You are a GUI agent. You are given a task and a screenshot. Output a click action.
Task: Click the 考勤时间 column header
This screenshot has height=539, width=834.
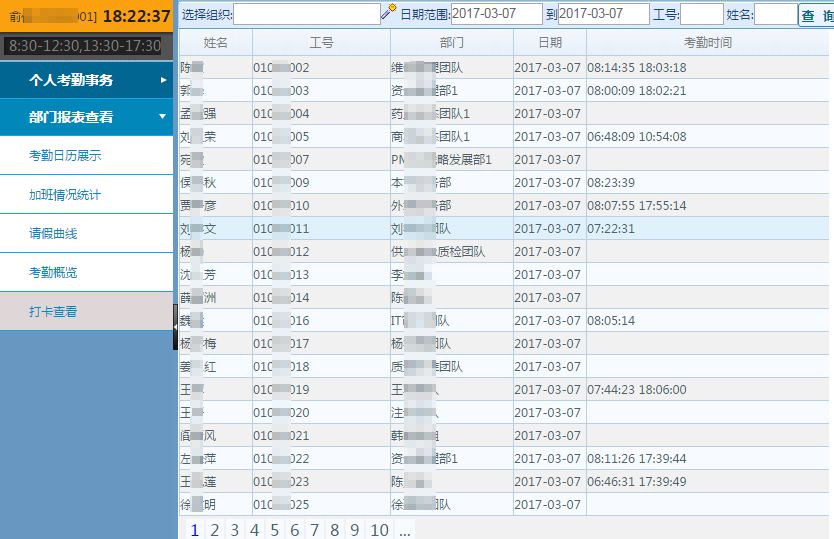[x=707, y=43]
